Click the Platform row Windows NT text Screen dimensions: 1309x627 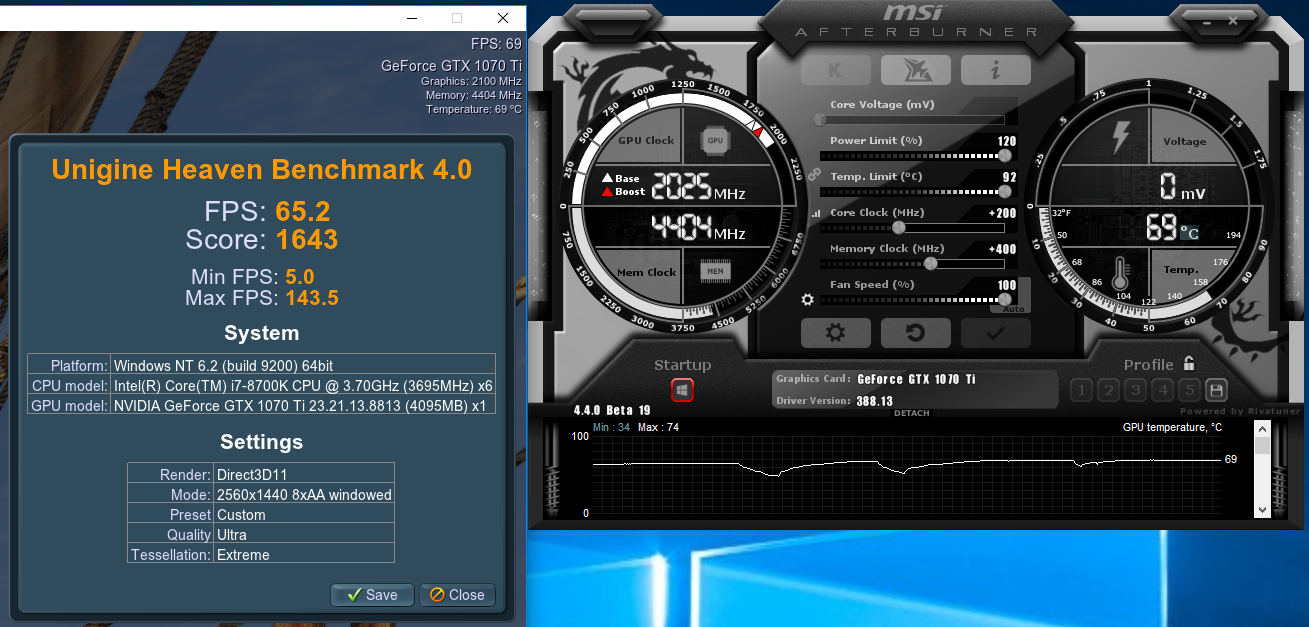[224, 365]
